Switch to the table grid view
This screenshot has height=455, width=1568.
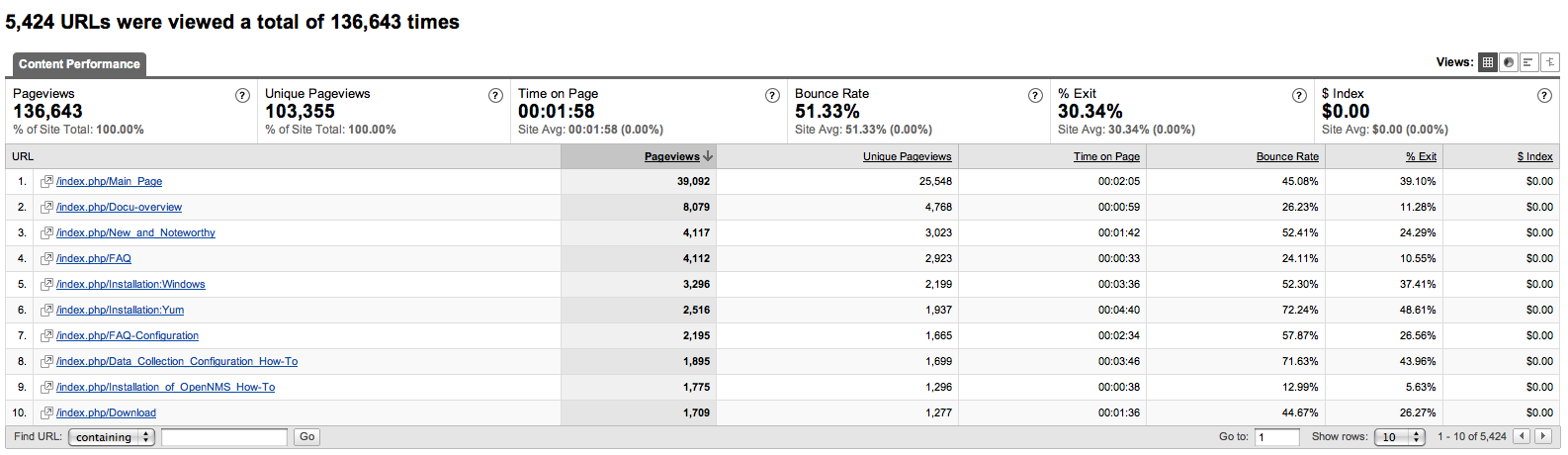(1487, 62)
